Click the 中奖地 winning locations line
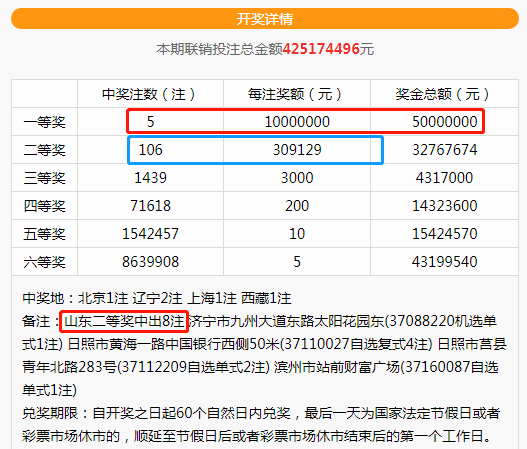The height and width of the screenshot is (449, 527). point(157,298)
